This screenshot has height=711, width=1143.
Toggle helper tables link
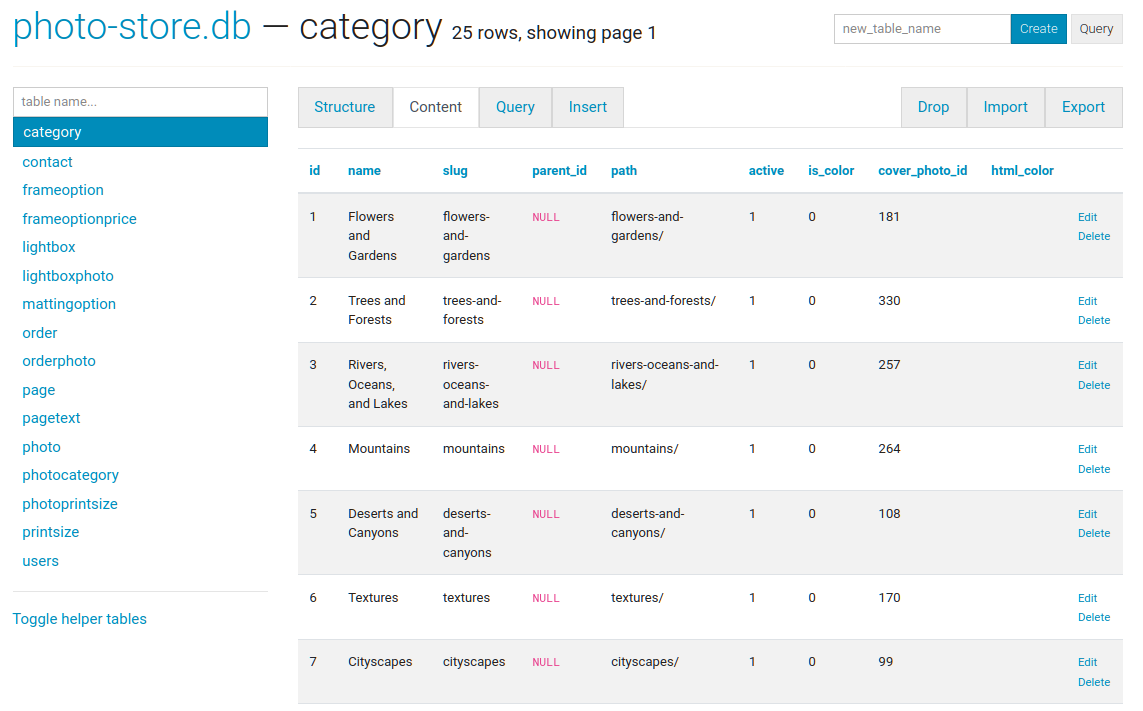pyautogui.click(x=79, y=619)
